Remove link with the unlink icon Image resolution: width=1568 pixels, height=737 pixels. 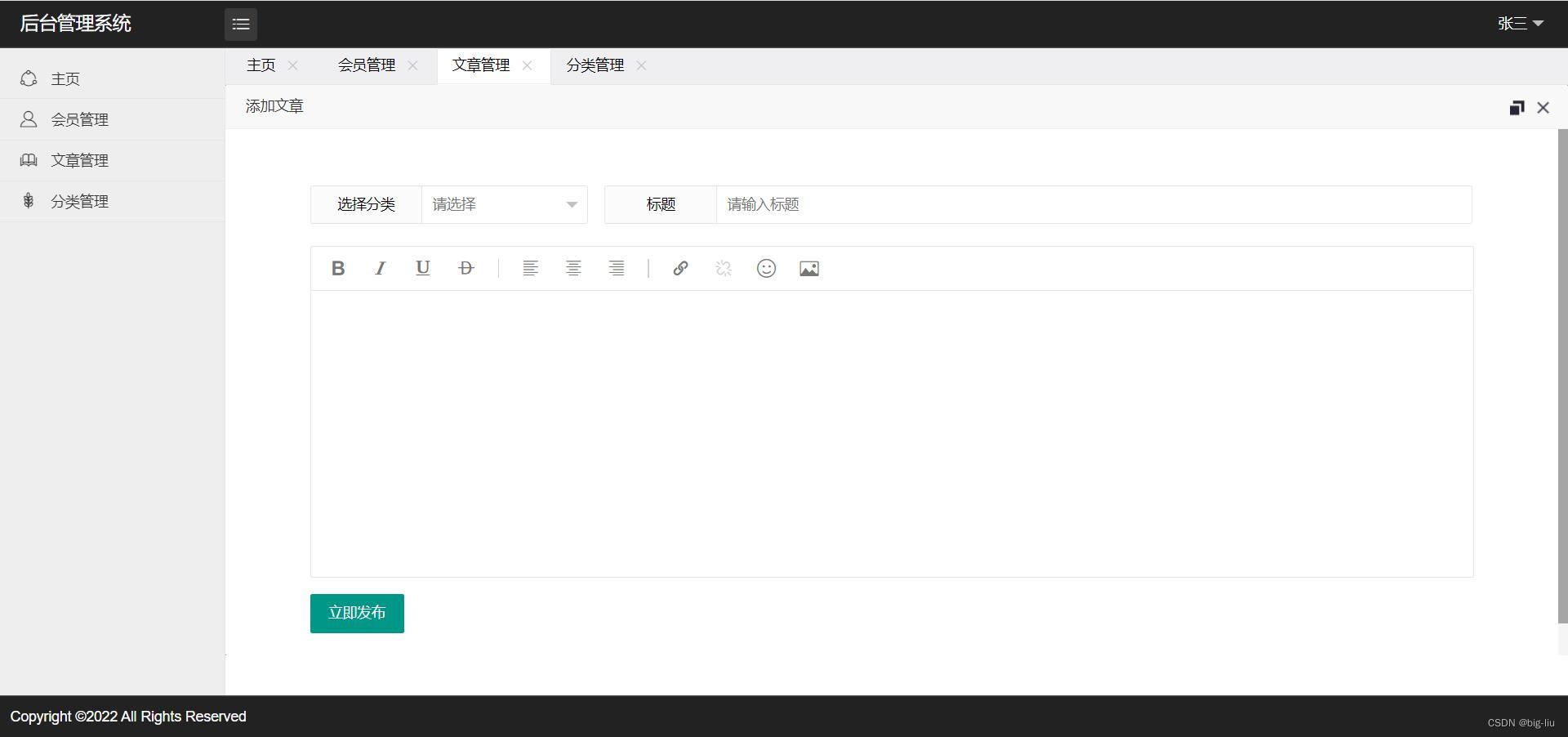coord(724,268)
